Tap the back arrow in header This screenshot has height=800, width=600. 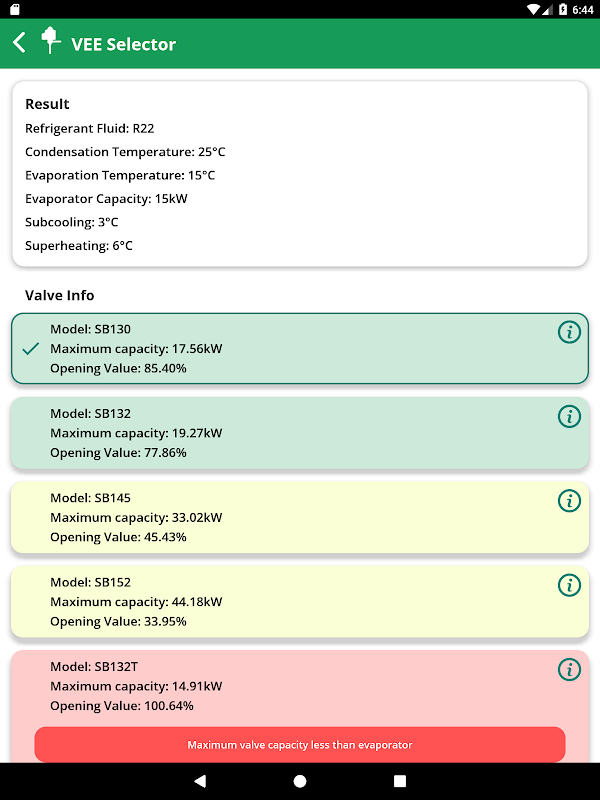pos(20,43)
